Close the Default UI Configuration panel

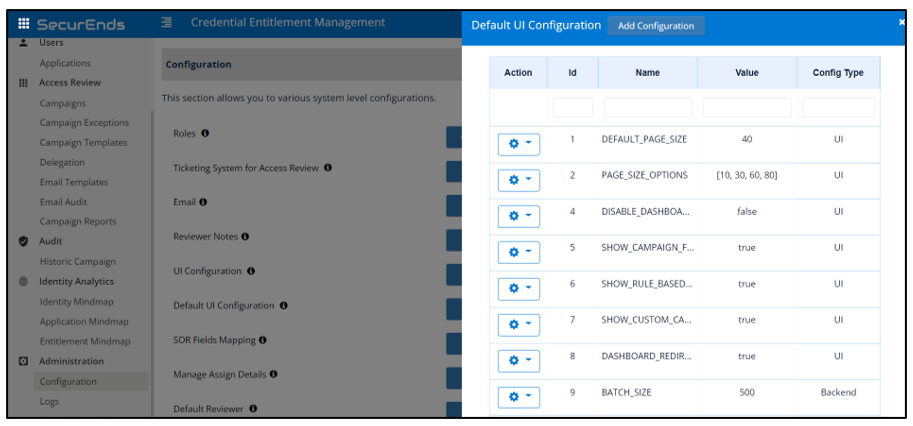(x=902, y=21)
